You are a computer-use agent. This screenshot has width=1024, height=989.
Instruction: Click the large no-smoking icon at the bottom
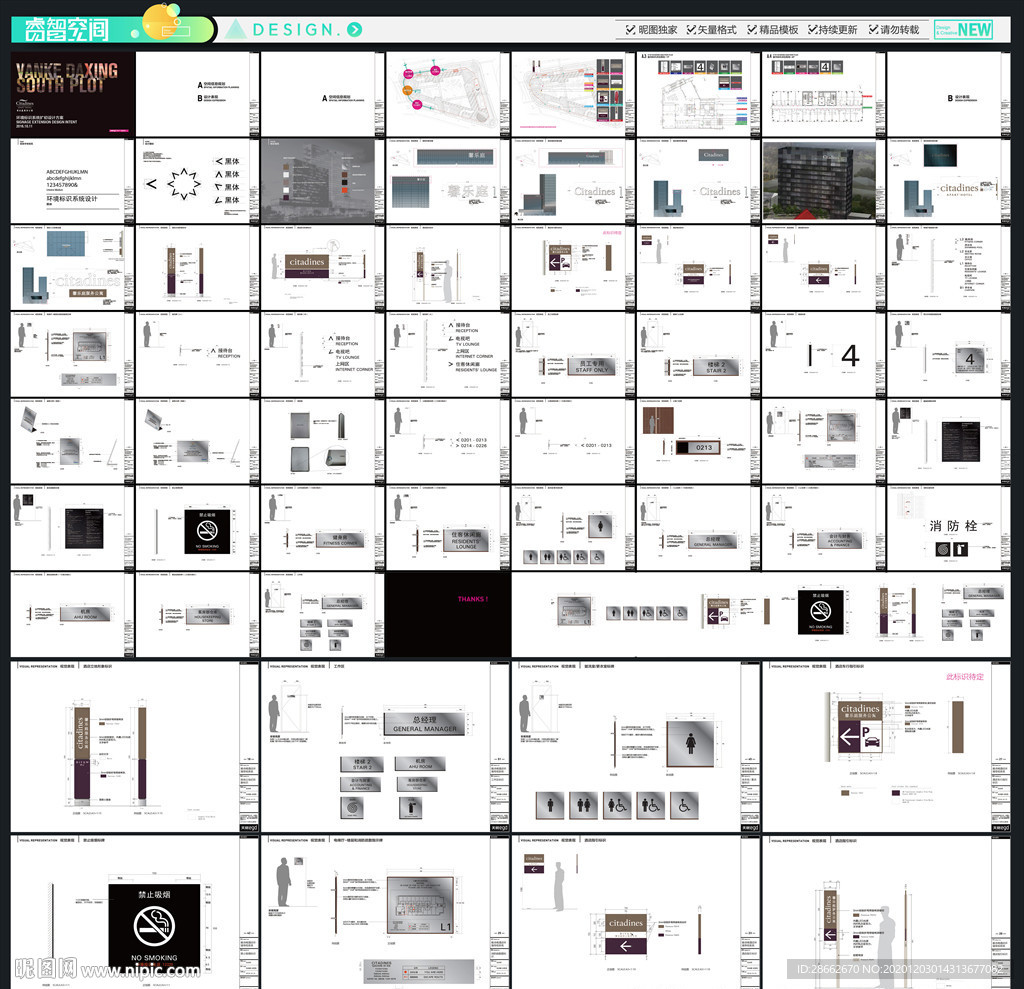pos(154,926)
